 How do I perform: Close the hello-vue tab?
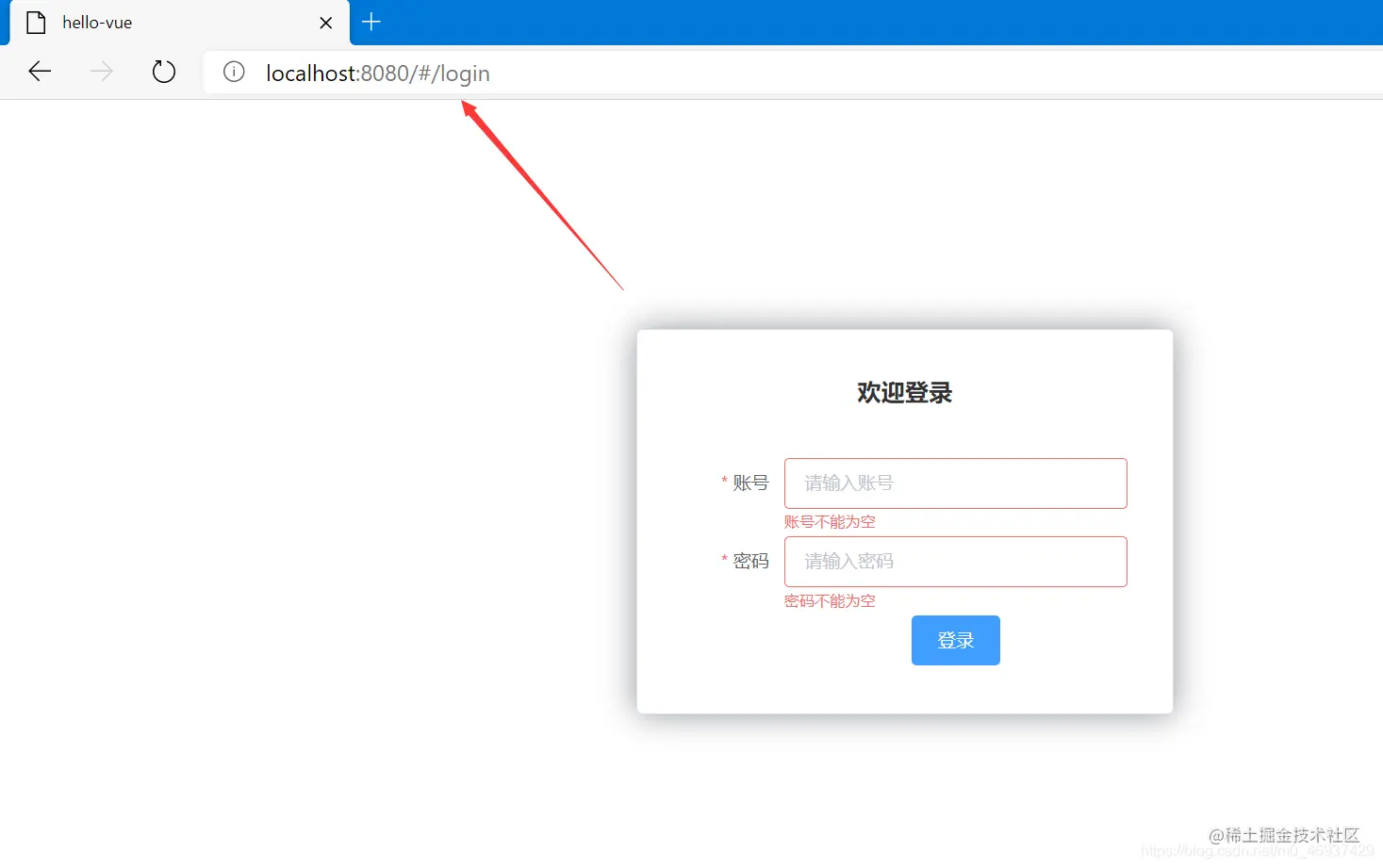point(325,23)
